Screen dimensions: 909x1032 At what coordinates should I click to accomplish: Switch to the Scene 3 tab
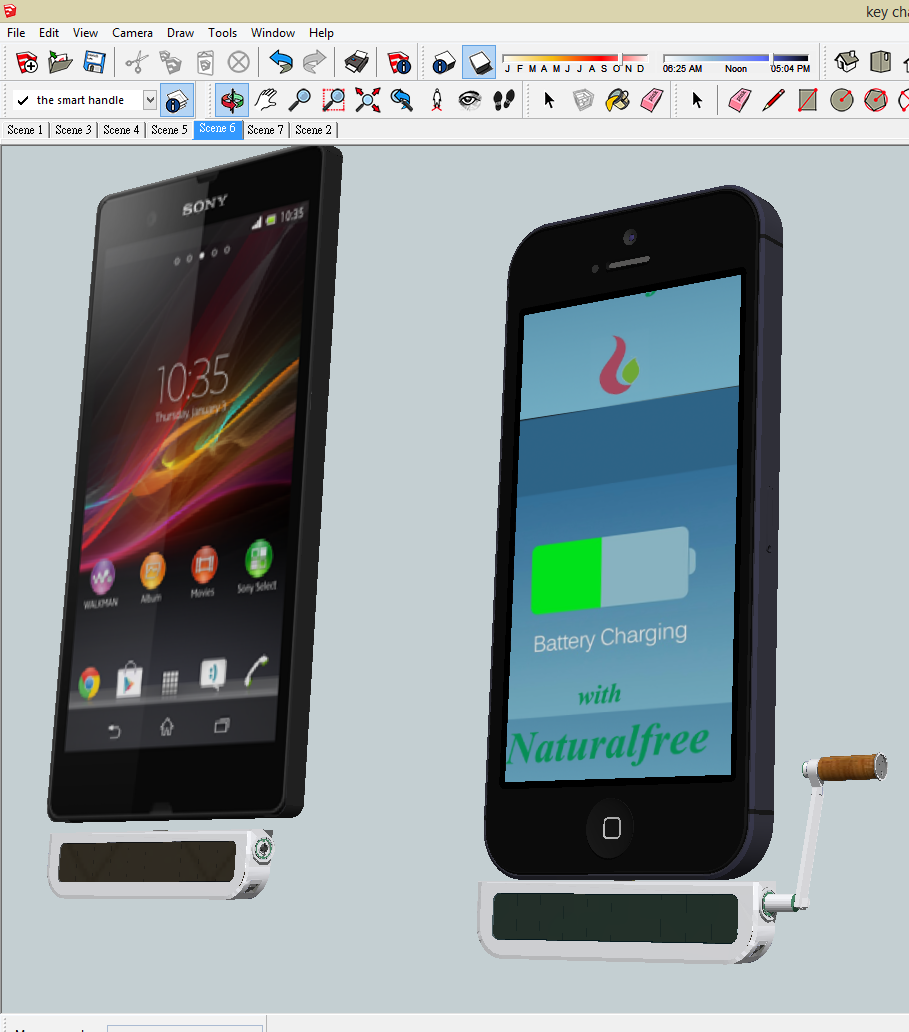click(73, 130)
